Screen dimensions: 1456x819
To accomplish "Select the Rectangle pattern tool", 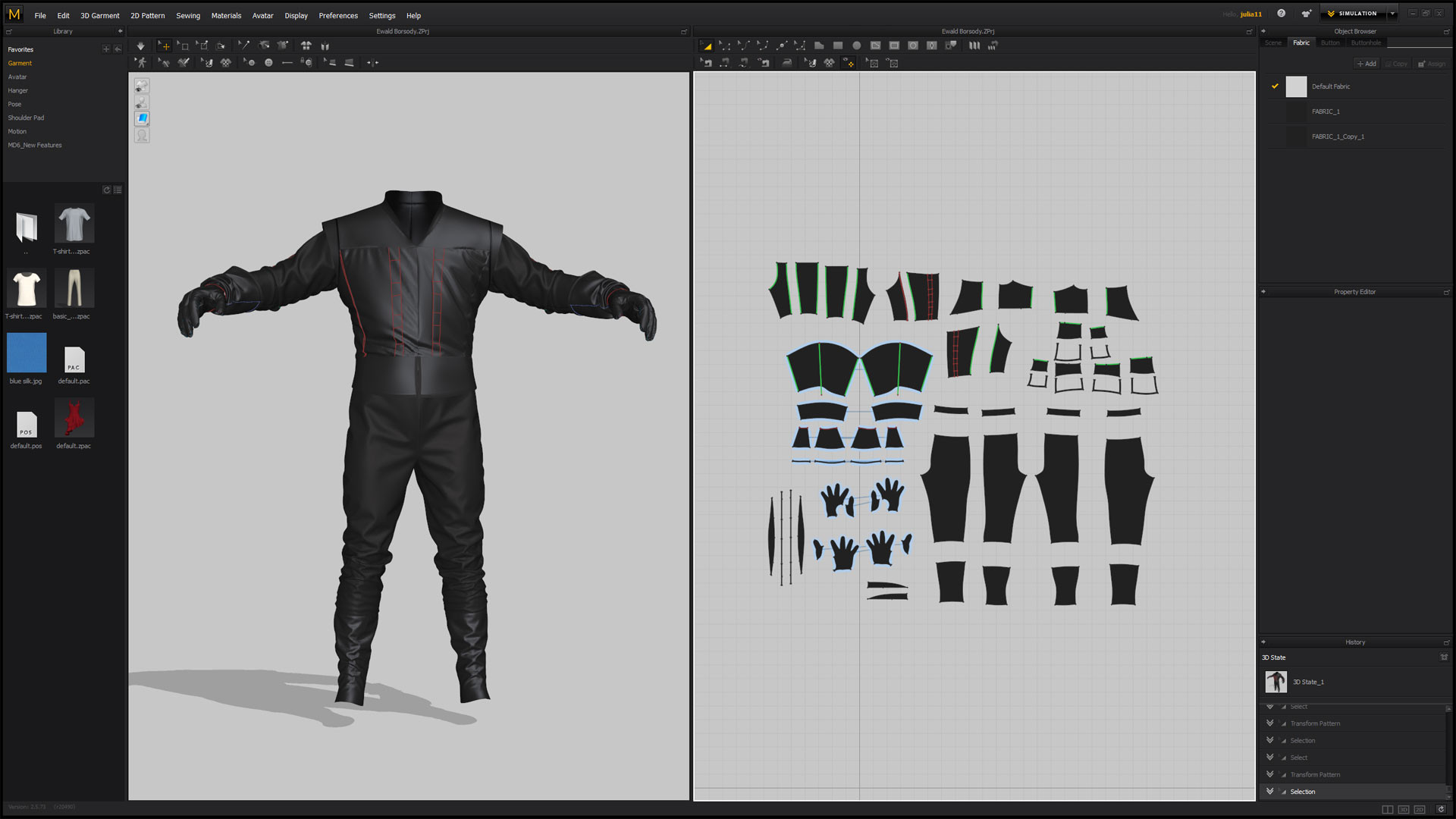I will [x=838, y=46].
